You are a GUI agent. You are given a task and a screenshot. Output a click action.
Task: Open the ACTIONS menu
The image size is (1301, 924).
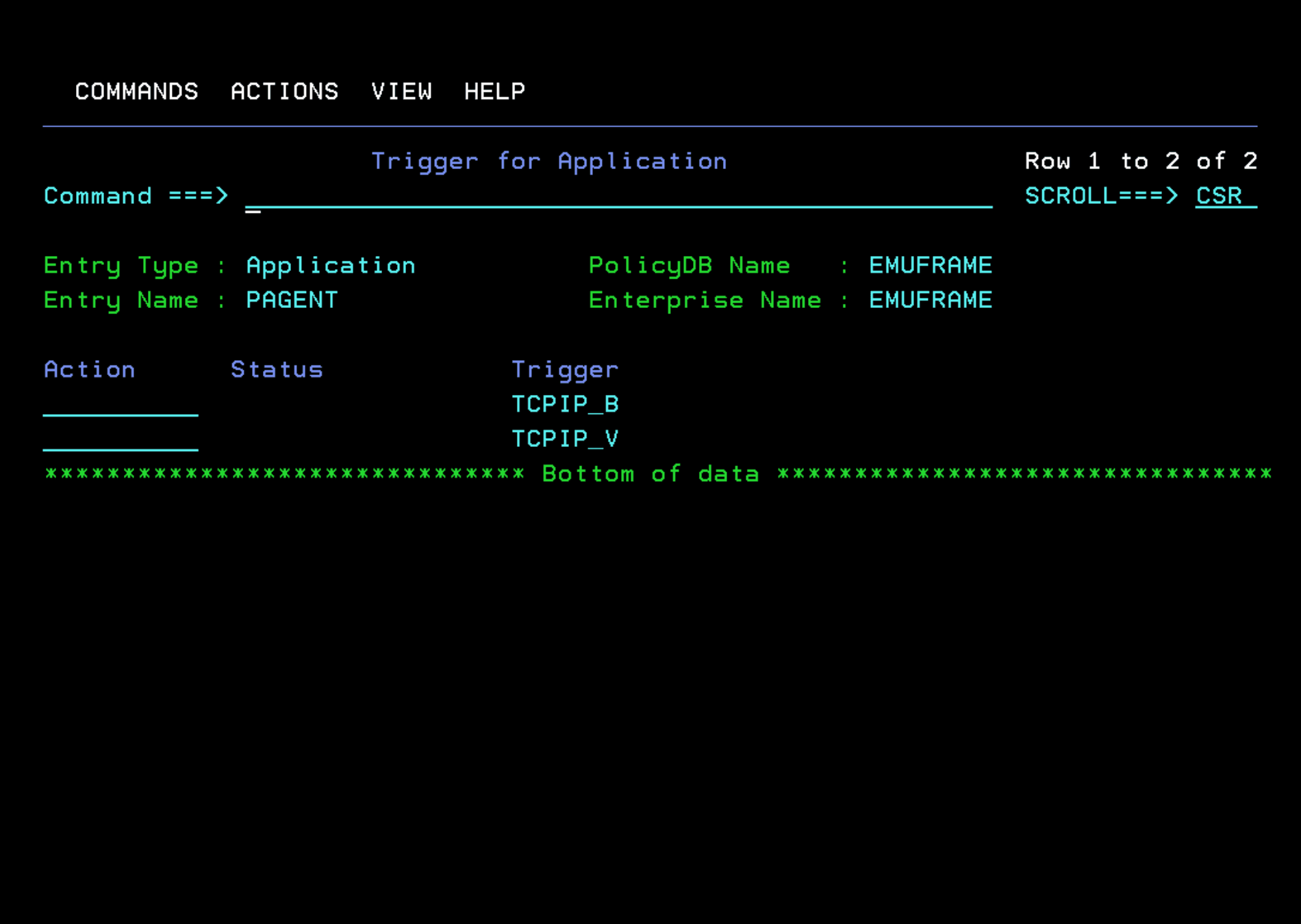tap(285, 91)
